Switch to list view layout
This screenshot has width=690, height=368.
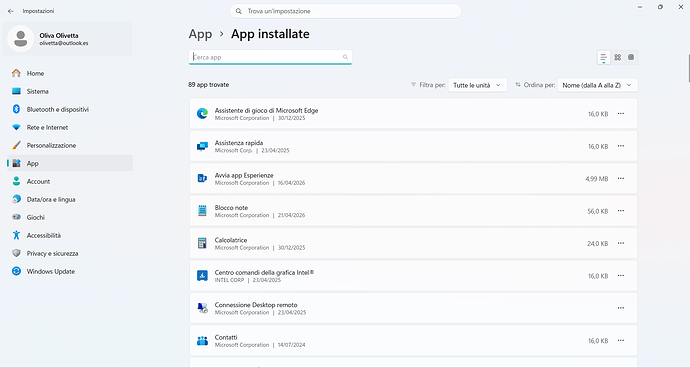[x=604, y=57]
